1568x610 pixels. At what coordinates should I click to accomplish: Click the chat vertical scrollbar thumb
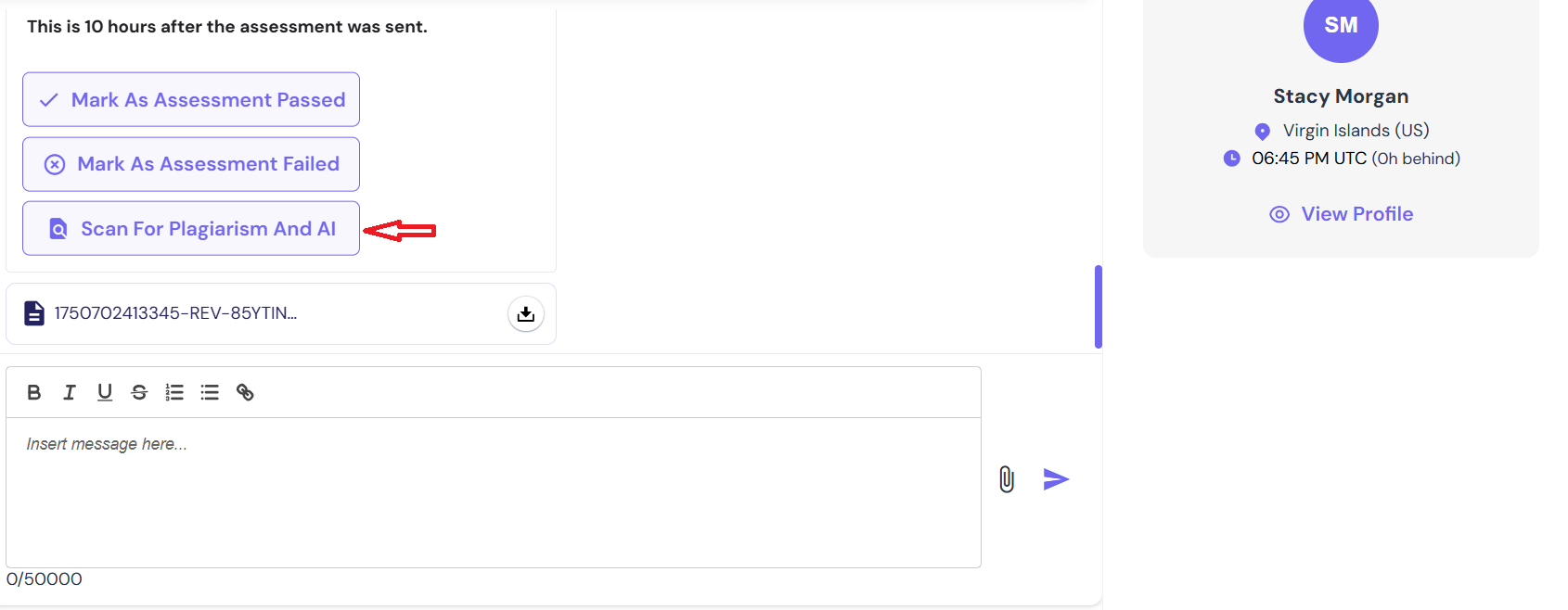pyautogui.click(x=1099, y=307)
